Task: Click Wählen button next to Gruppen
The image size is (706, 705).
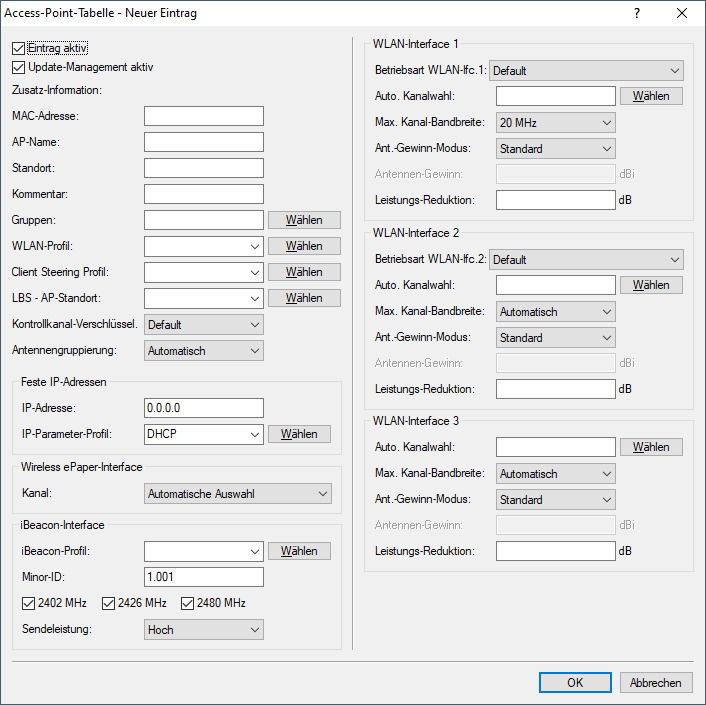Action: click(x=304, y=220)
